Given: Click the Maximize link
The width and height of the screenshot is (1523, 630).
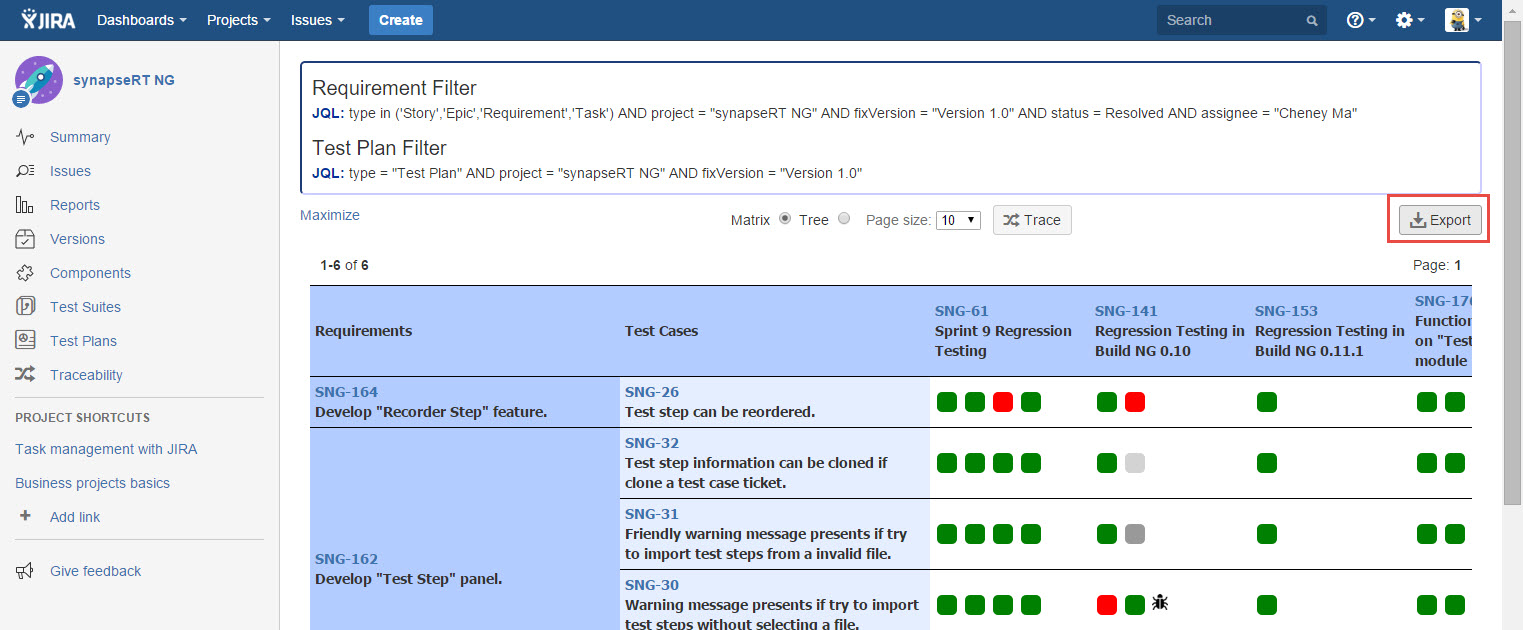Looking at the screenshot, I should pos(330,215).
